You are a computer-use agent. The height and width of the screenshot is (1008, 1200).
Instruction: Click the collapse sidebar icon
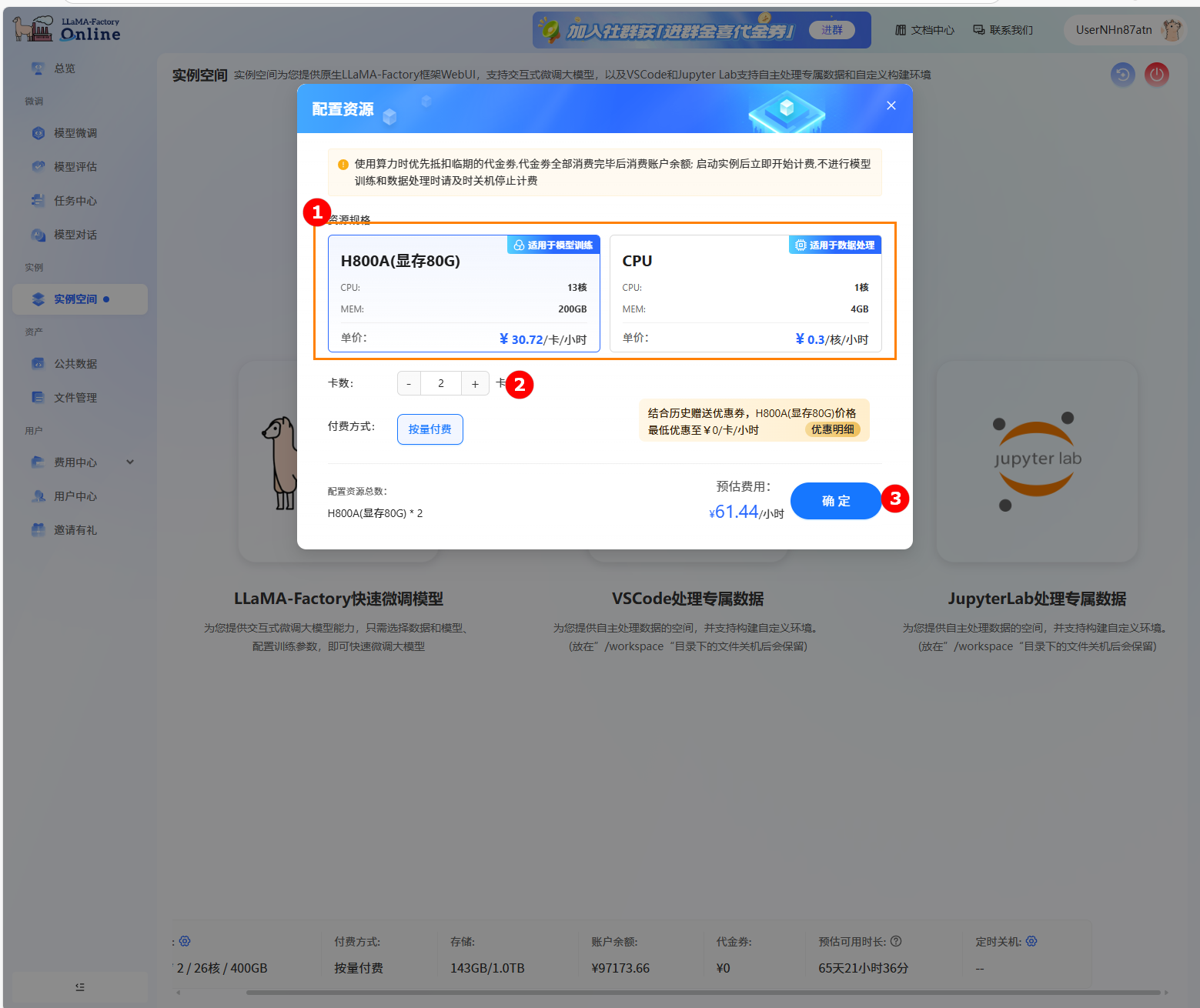pyautogui.click(x=80, y=986)
